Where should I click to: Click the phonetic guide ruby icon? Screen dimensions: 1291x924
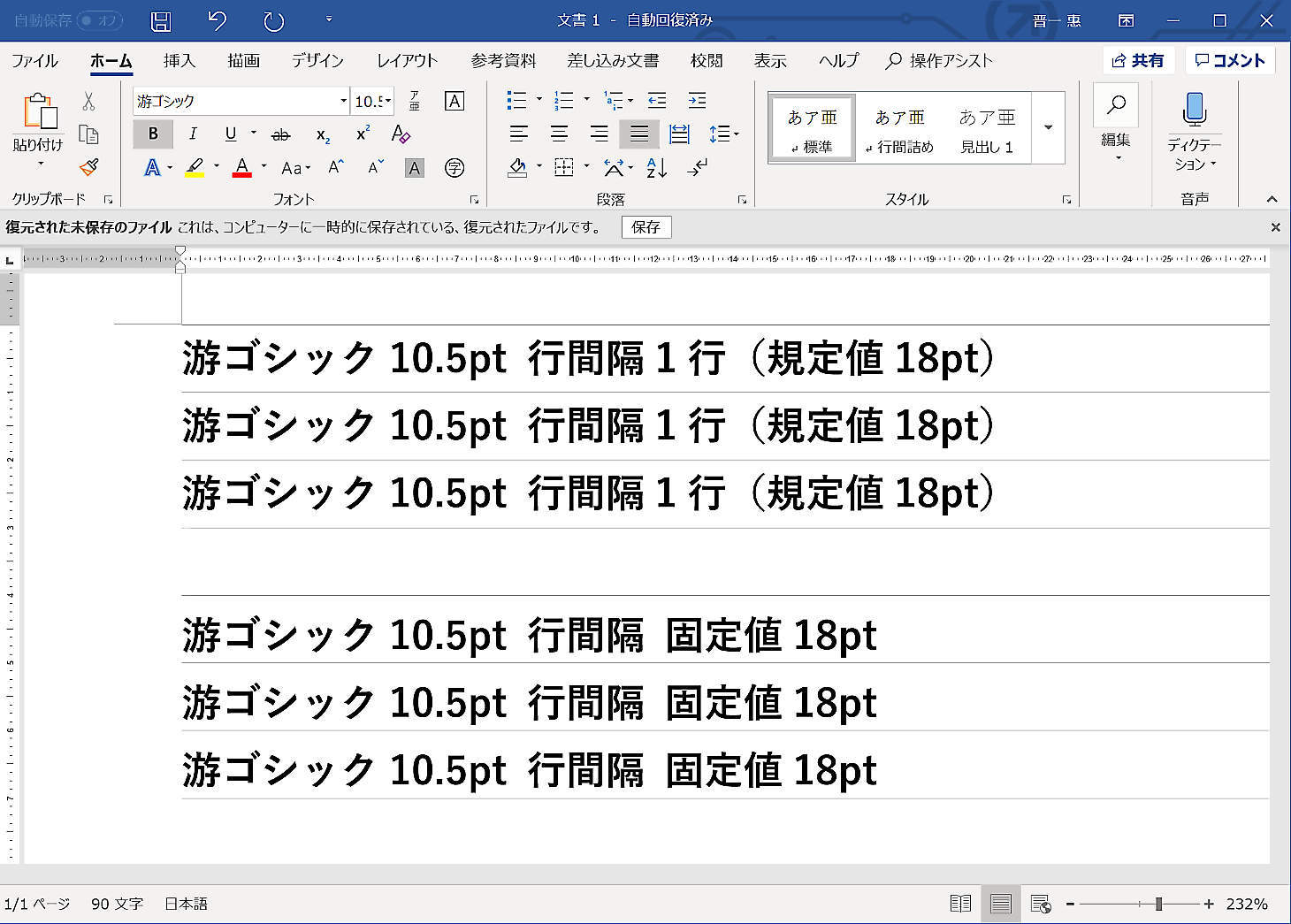point(415,101)
